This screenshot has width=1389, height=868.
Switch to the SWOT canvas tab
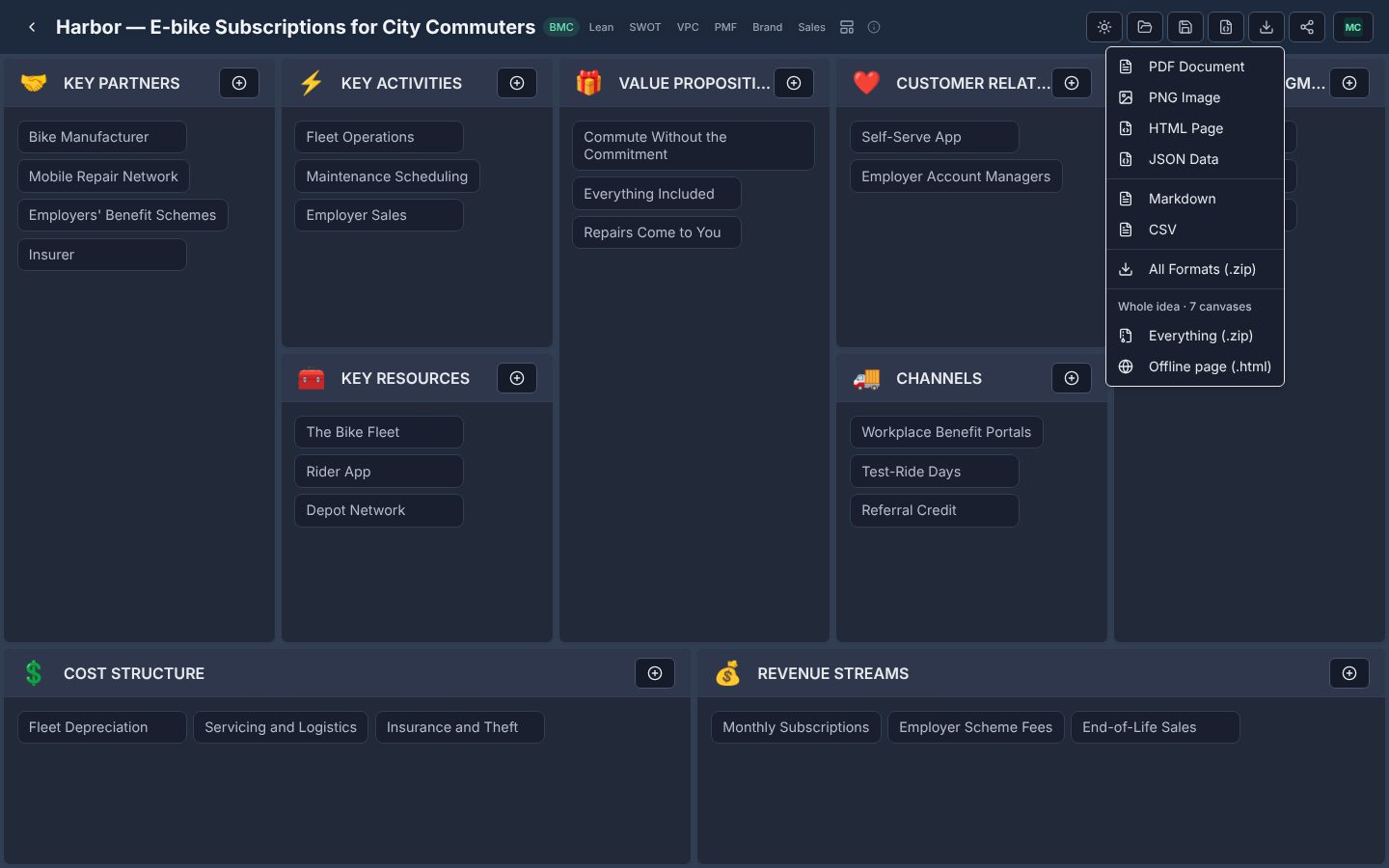click(x=645, y=27)
